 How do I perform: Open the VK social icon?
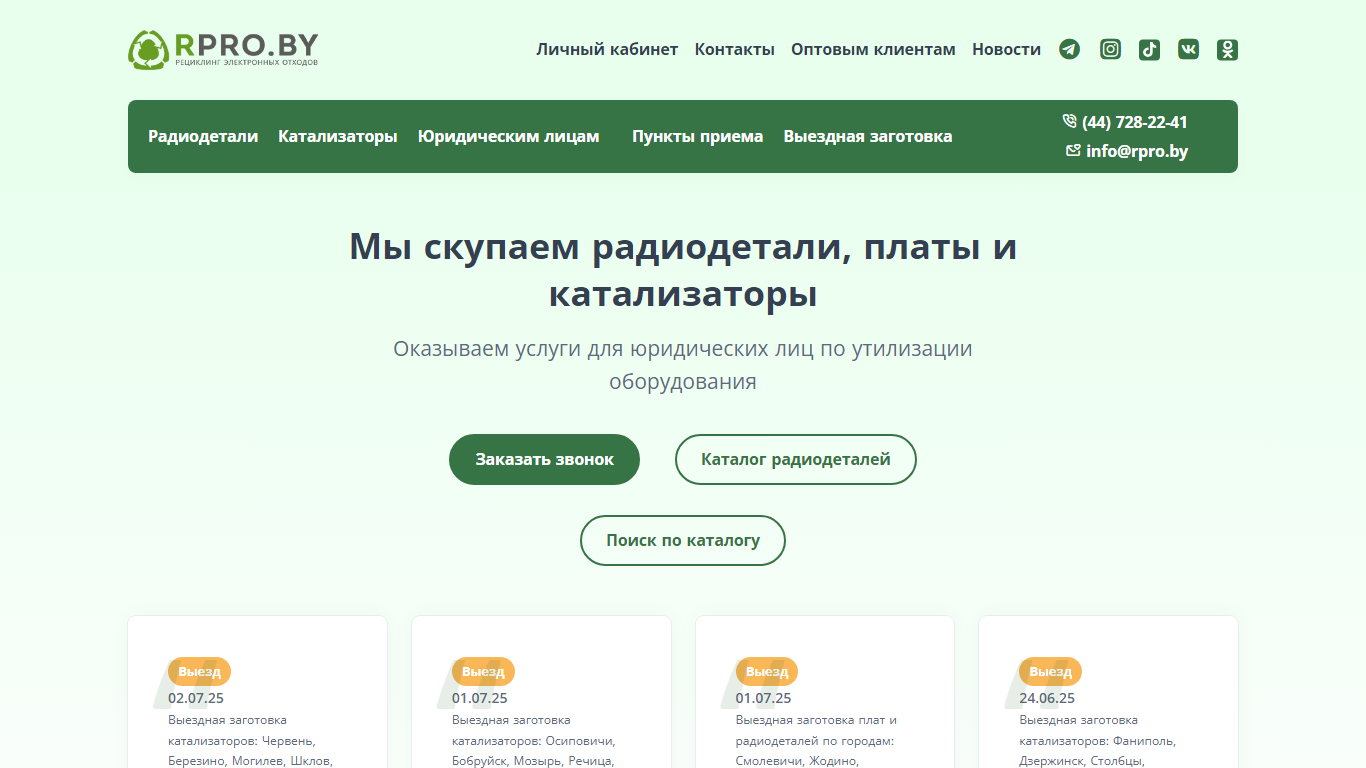point(1188,49)
